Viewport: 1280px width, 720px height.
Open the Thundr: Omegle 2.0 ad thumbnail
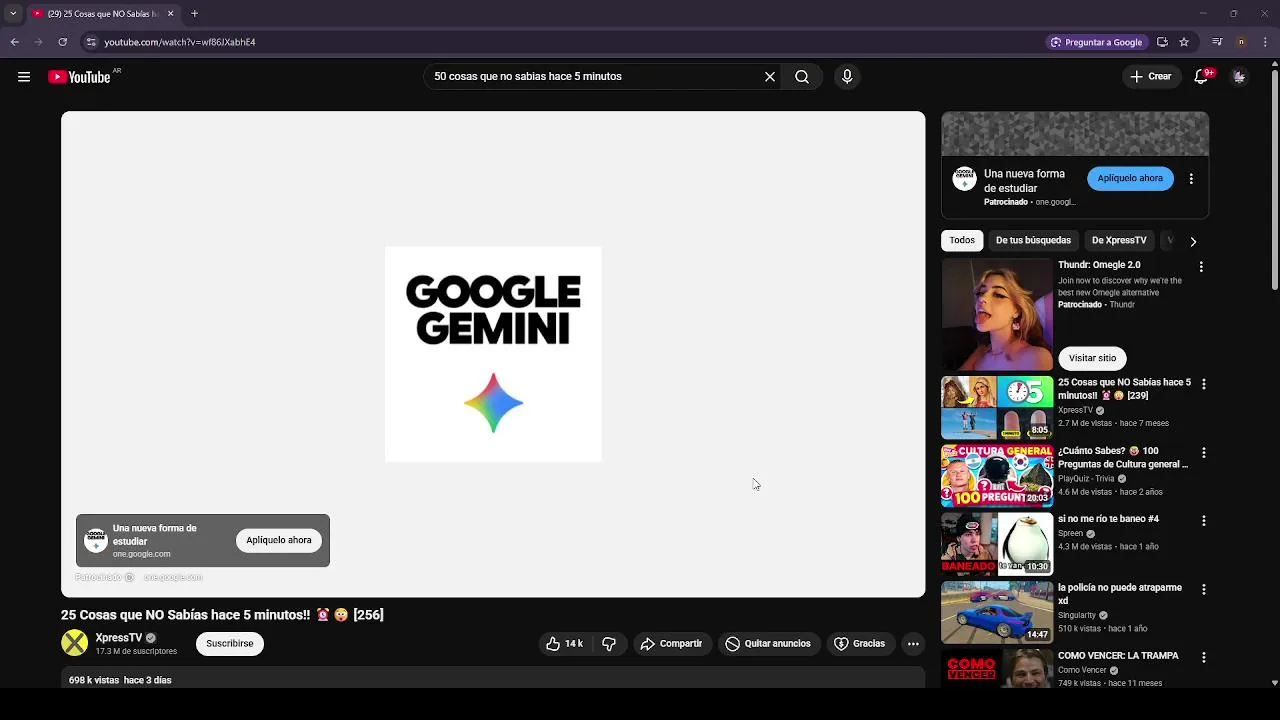(x=997, y=315)
